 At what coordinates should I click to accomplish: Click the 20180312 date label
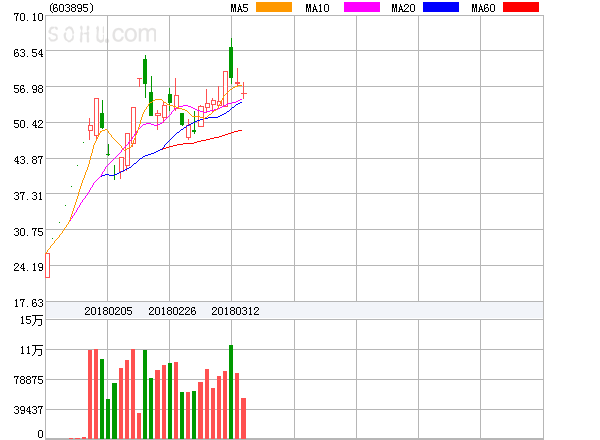(x=235, y=311)
